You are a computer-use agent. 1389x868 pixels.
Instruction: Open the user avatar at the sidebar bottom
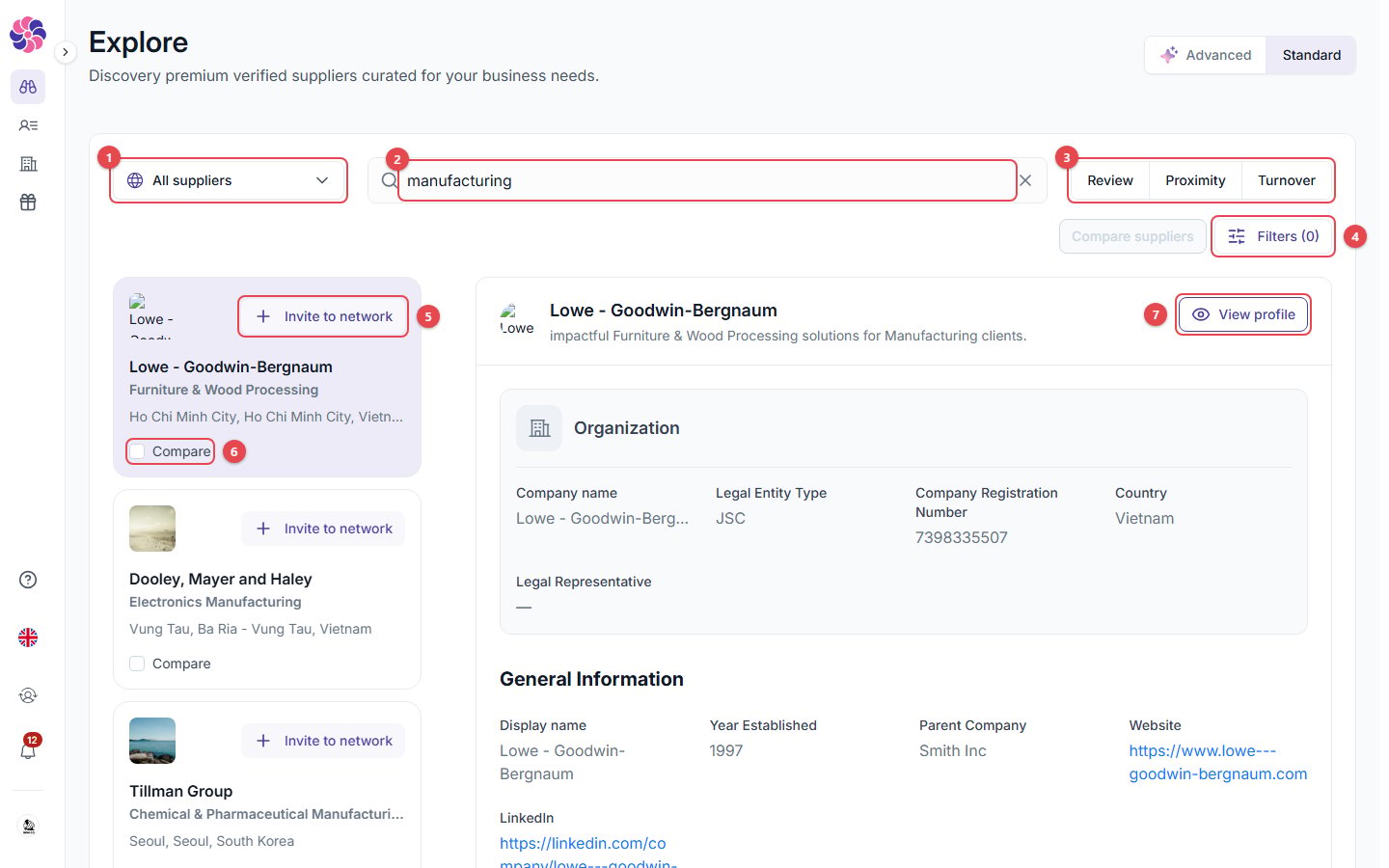28,827
